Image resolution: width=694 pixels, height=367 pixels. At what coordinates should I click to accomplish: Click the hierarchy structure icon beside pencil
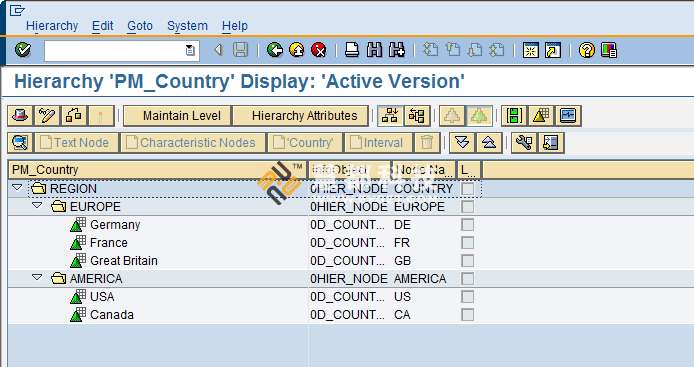[74, 116]
